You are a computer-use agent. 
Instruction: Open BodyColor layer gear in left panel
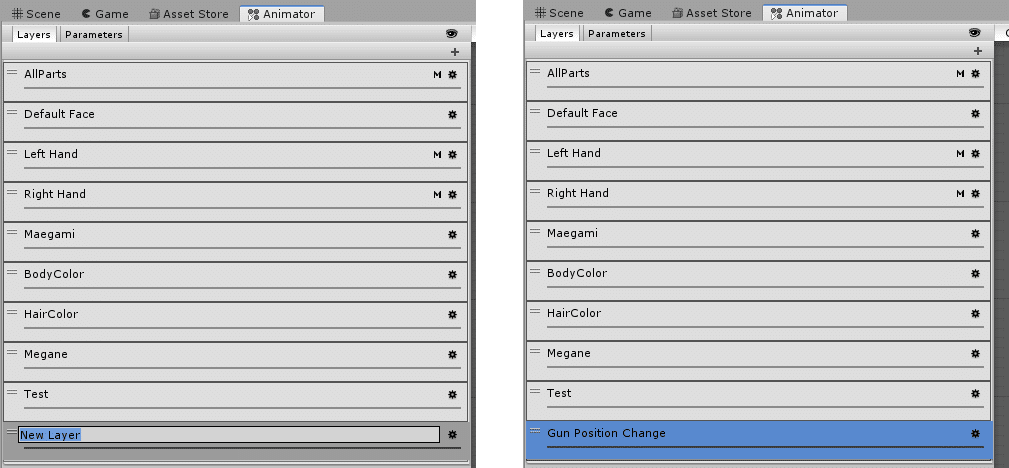point(452,274)
